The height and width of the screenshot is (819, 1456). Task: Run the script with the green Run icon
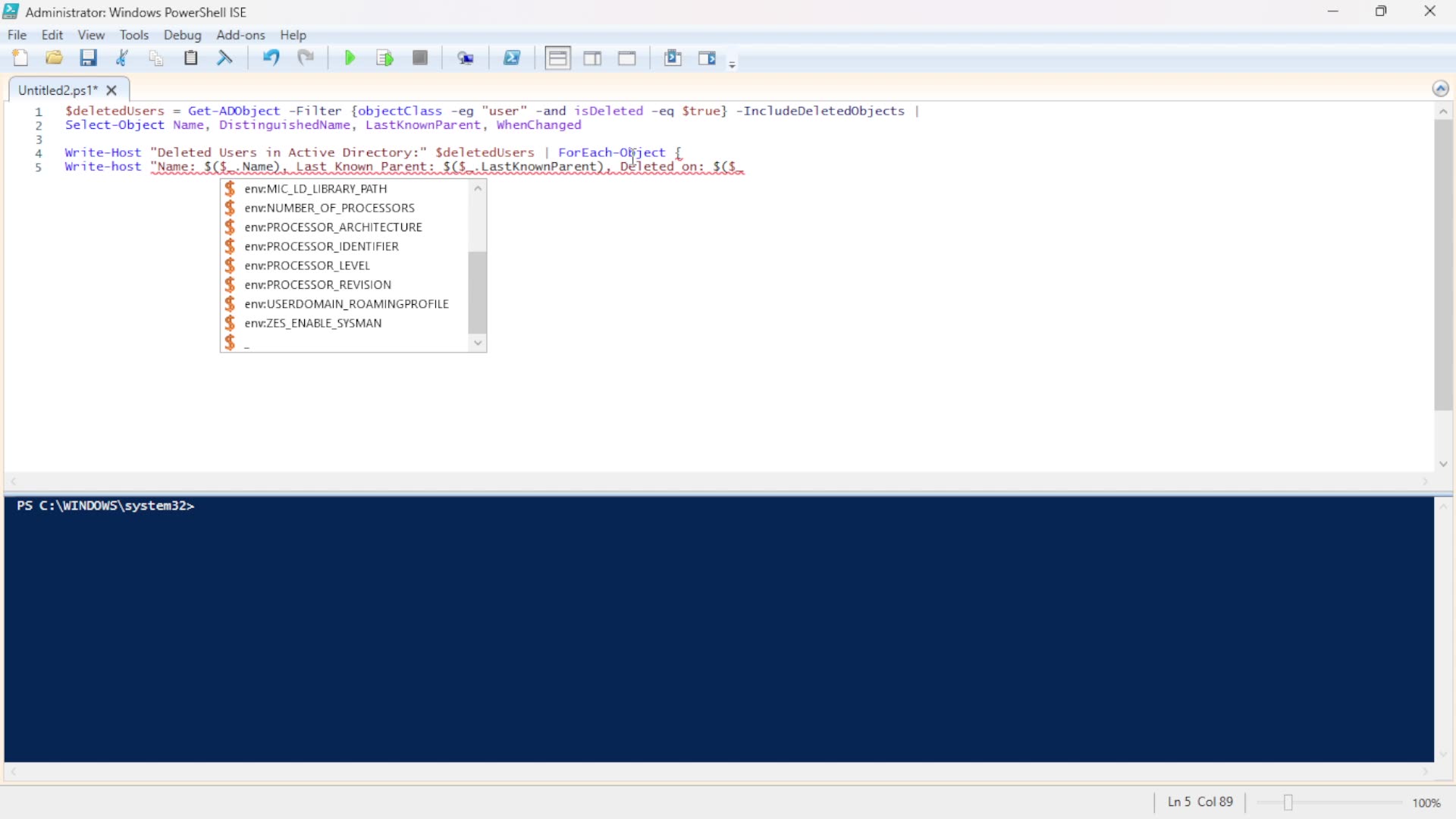point(350,58)
